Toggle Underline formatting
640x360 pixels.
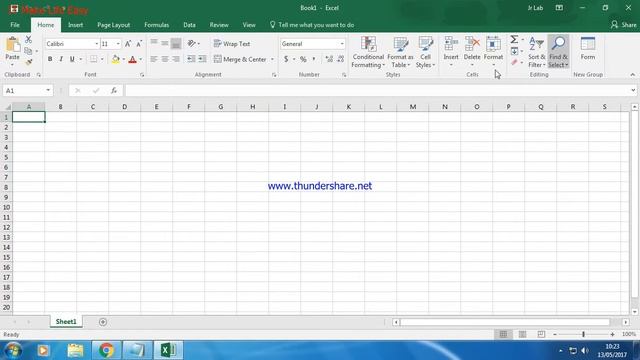tap(72, 59)
